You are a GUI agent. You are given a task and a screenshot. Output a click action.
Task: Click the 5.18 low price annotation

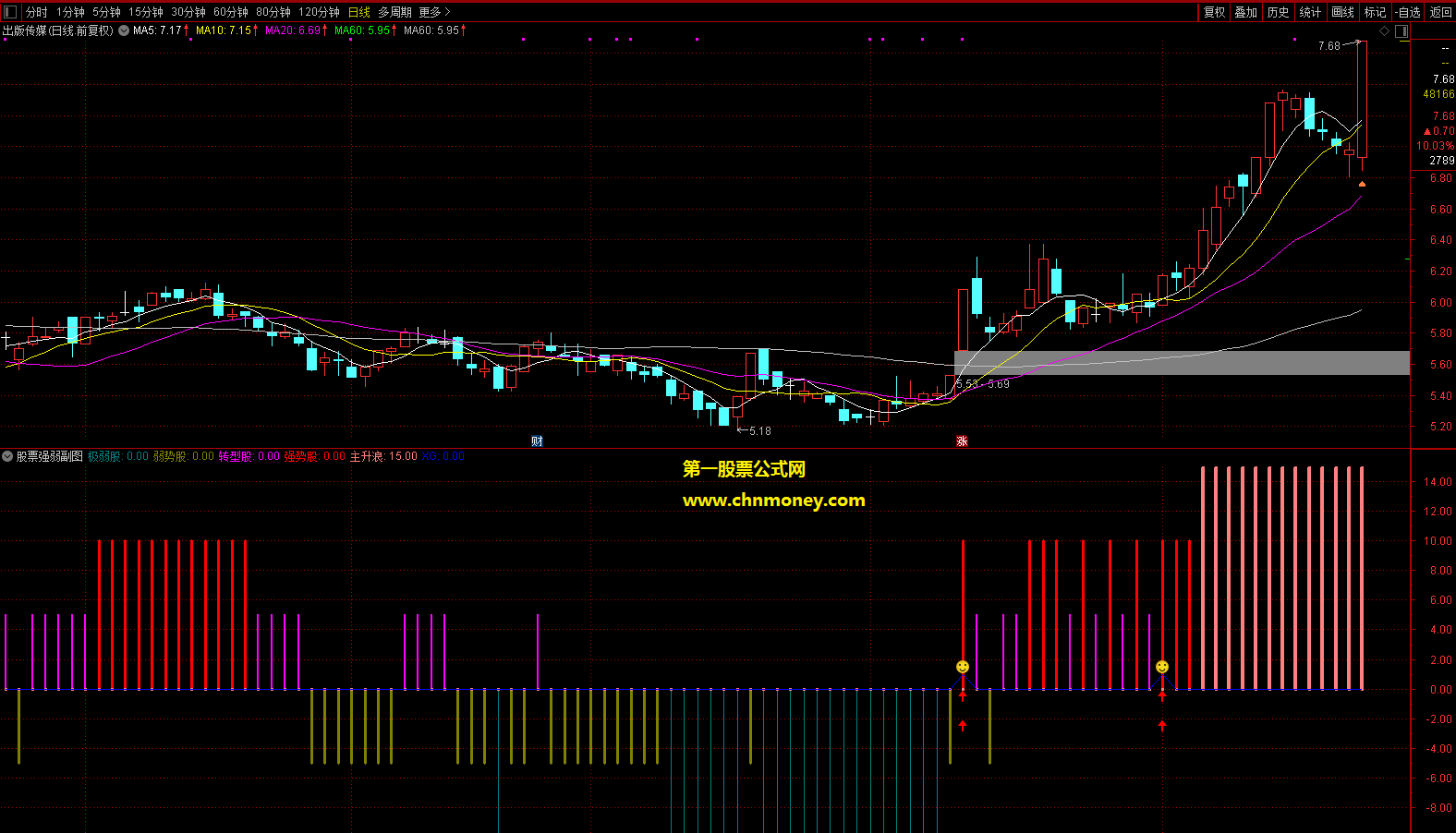pos(760,431)
